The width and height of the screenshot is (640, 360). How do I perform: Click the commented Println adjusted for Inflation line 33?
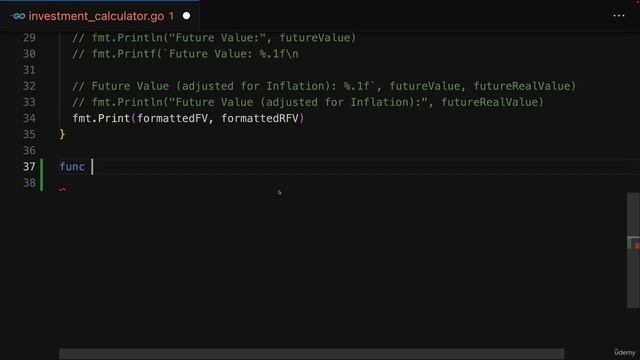coord(308,102)
